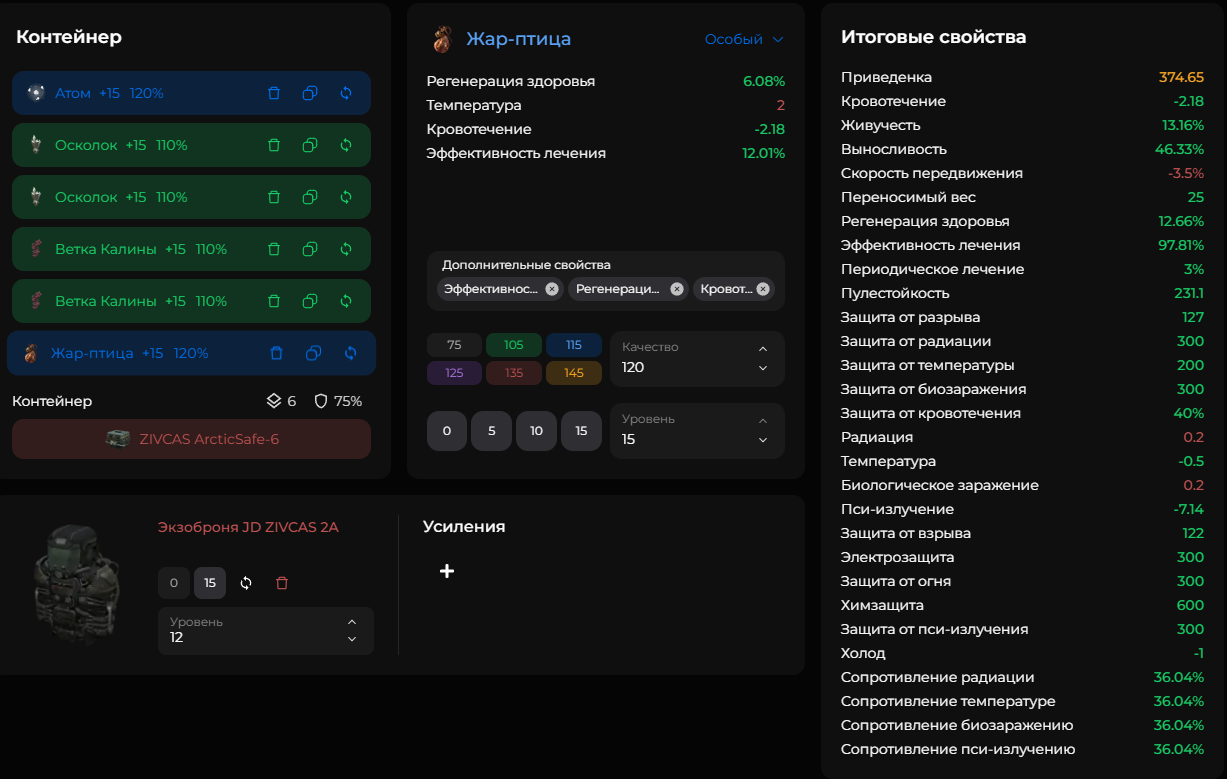The height and width of the screenshot is (779, 1227).
Task: Select the orange 145 quality preset
Action: coord(574,373)
